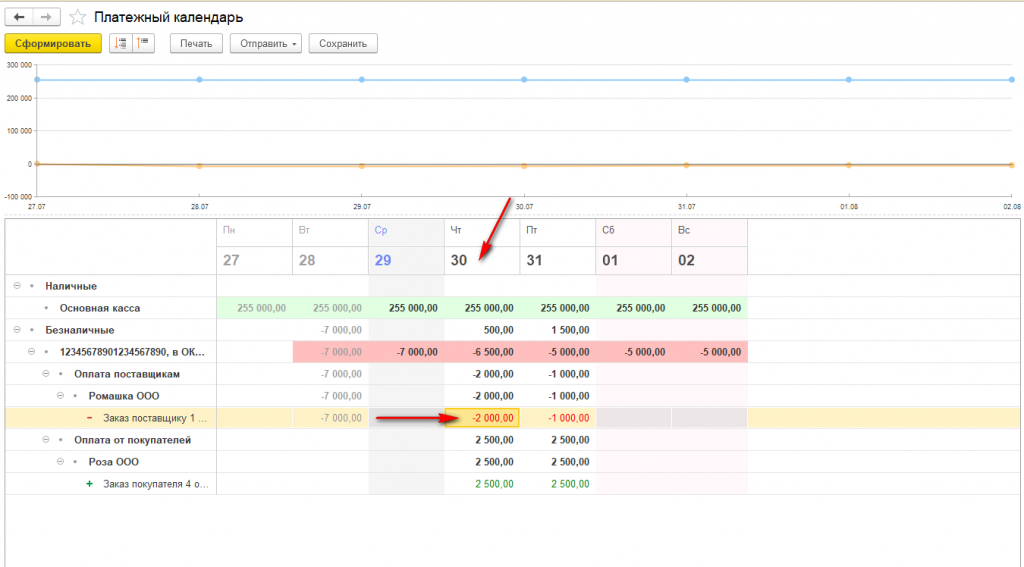
Task: Click the expand all groups icon
Action: point(121,44)
